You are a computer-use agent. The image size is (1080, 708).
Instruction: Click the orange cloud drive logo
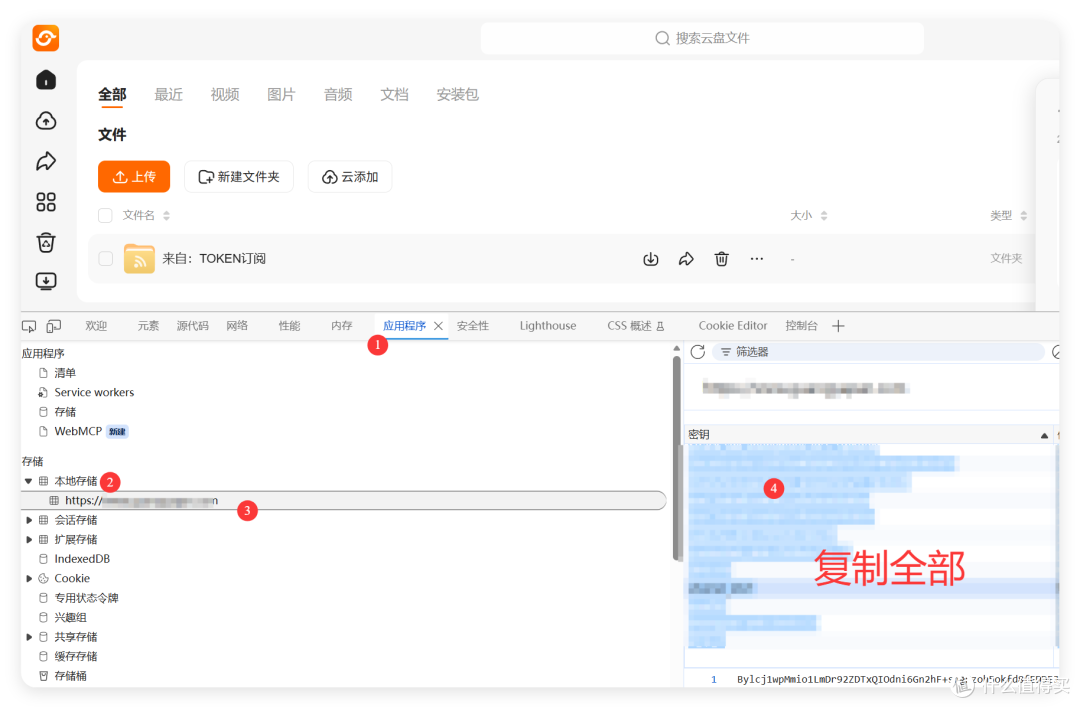45,38
